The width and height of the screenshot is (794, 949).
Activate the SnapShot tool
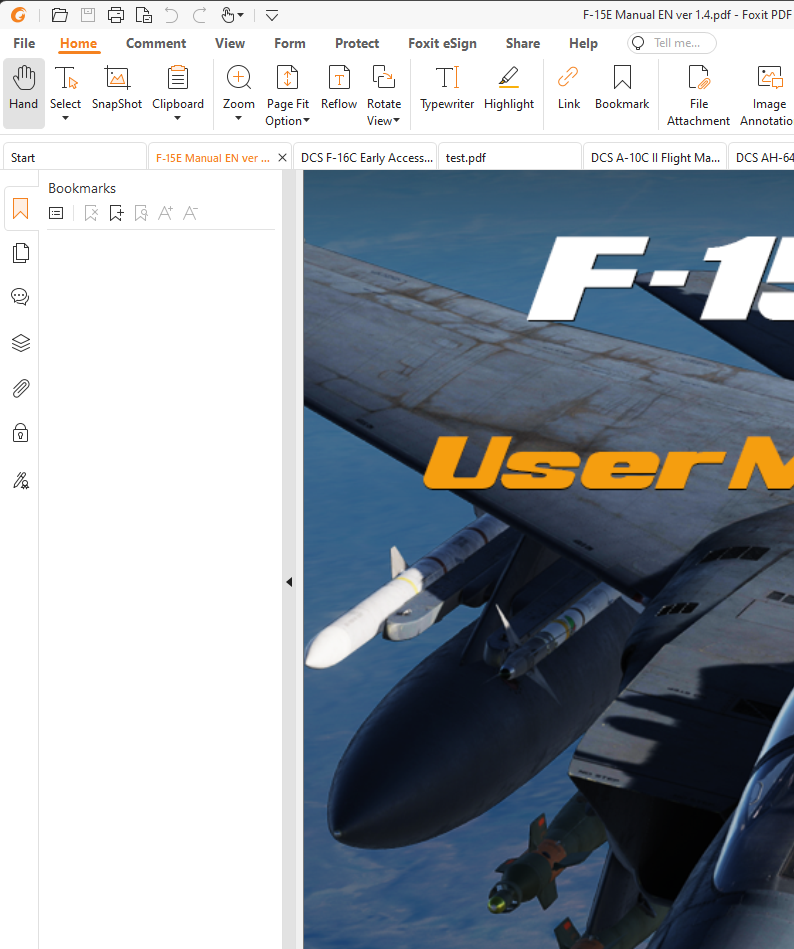coord(117,88)
